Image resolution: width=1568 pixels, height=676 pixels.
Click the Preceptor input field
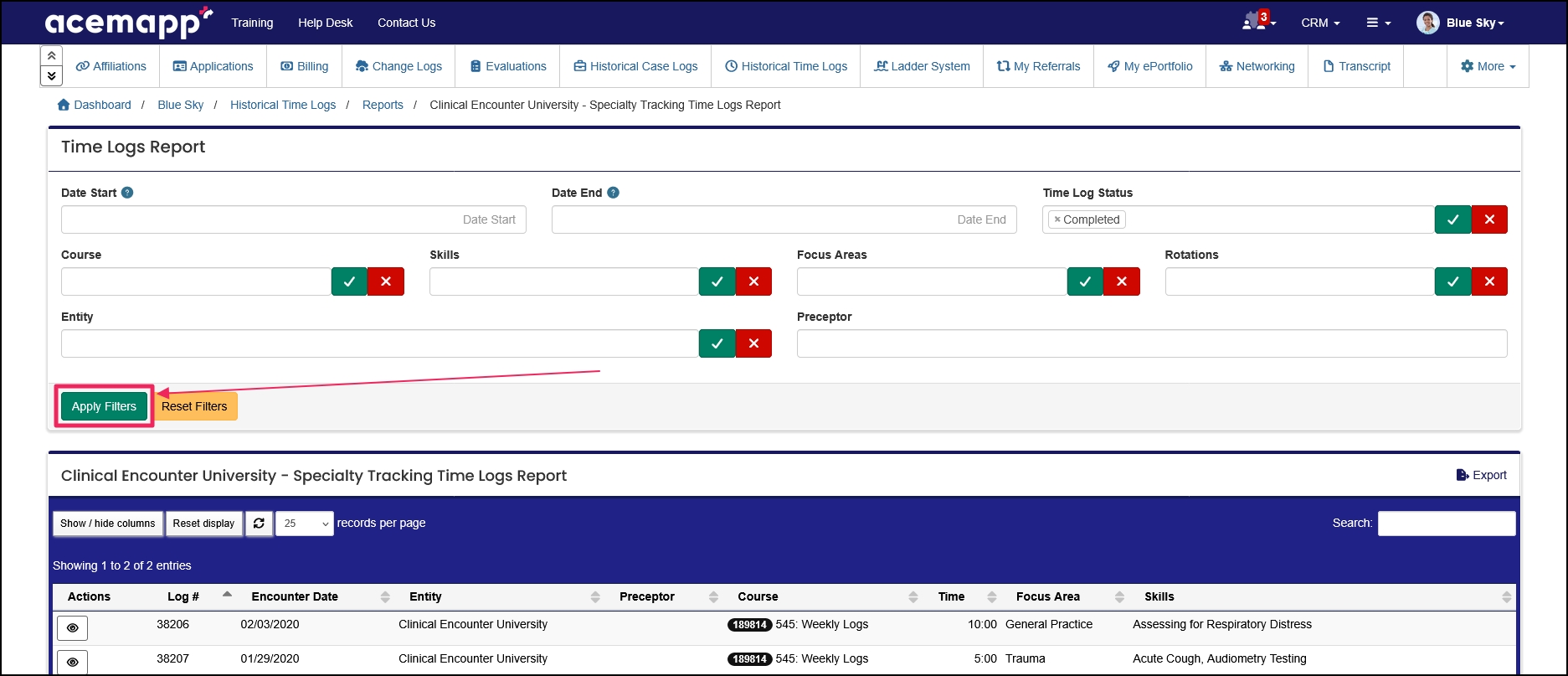(1152, 343)
